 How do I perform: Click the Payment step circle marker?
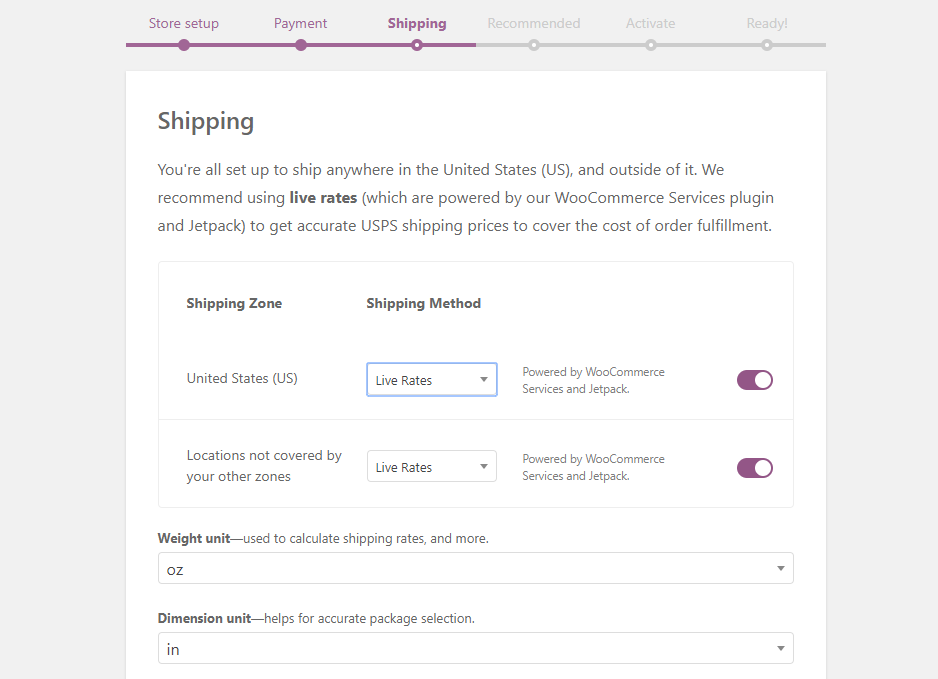click(301, 45)
